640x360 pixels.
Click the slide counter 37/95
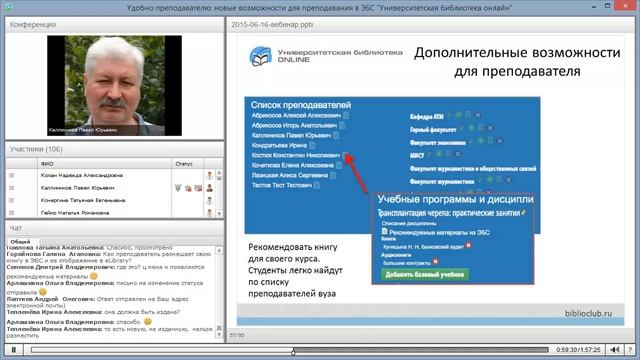pos(237,336)
